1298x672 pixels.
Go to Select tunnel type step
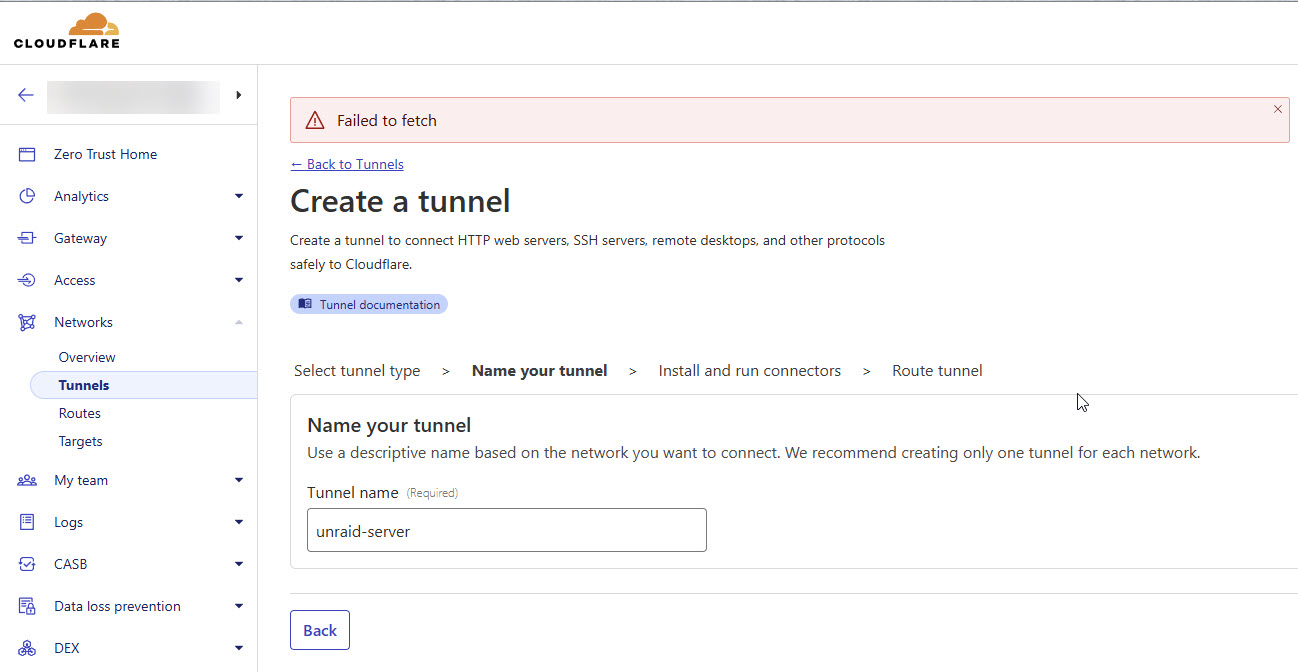[x=357, y=371]
